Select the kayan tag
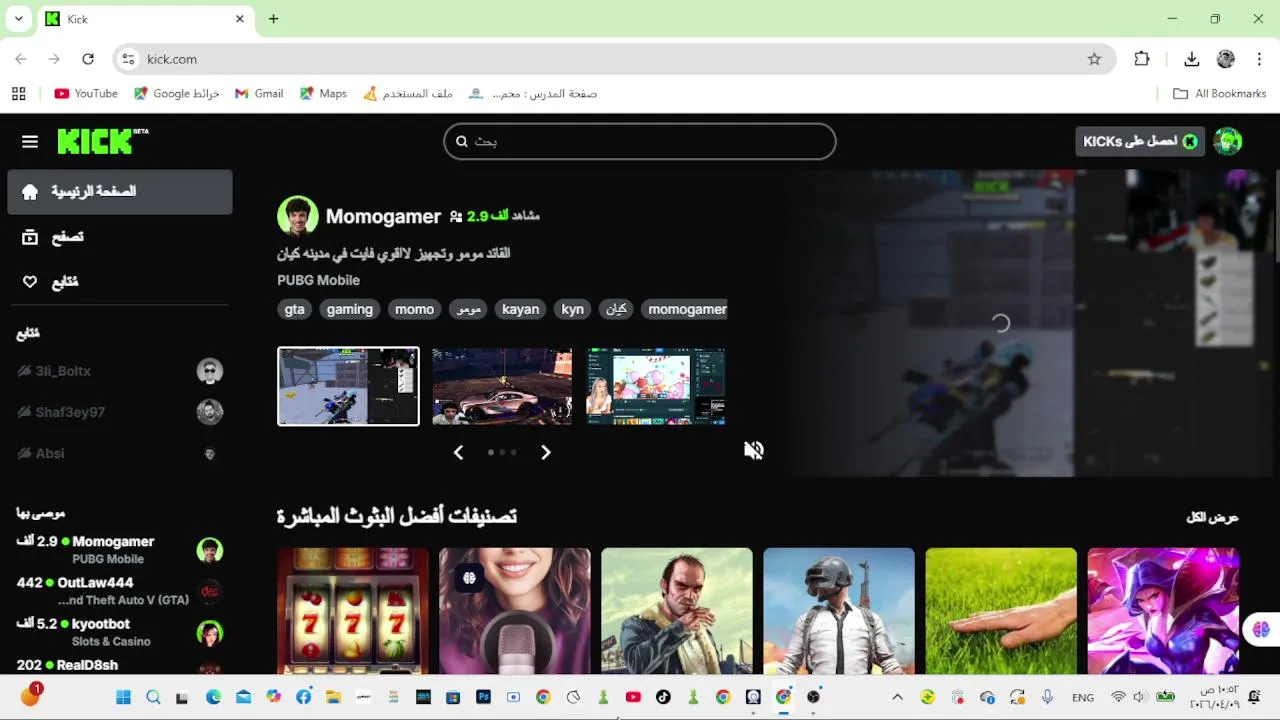Viewport: 1280px width, 720px height. point(520,309)
